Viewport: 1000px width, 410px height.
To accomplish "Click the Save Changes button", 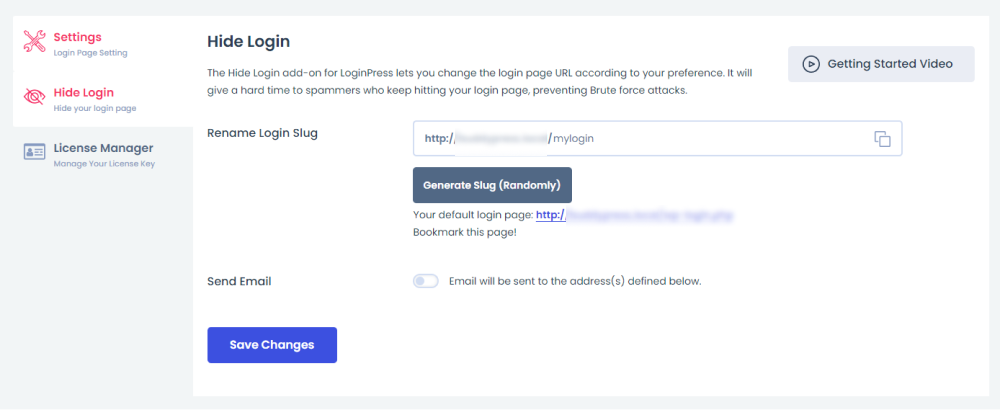I will point(272,345).
